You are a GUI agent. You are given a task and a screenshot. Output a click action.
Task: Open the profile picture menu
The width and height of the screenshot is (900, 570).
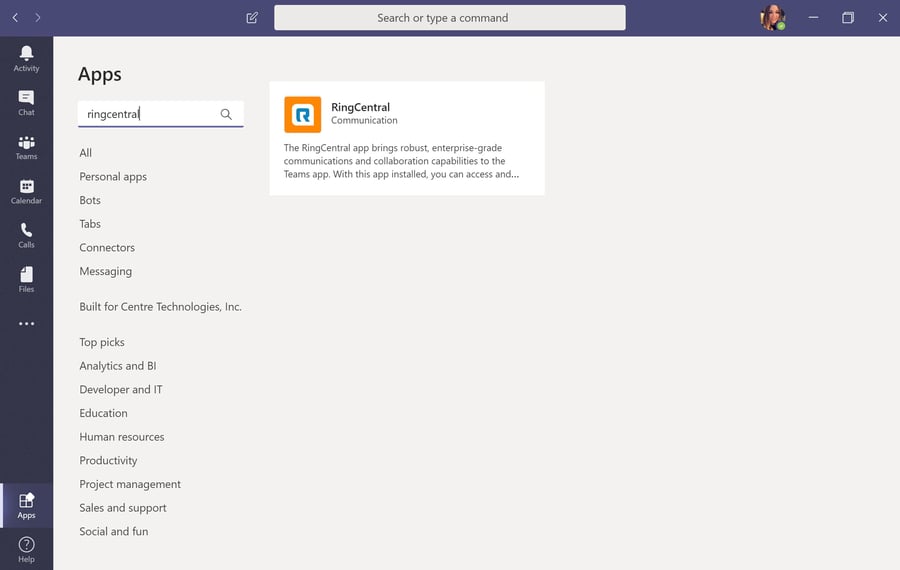point(773,18)
